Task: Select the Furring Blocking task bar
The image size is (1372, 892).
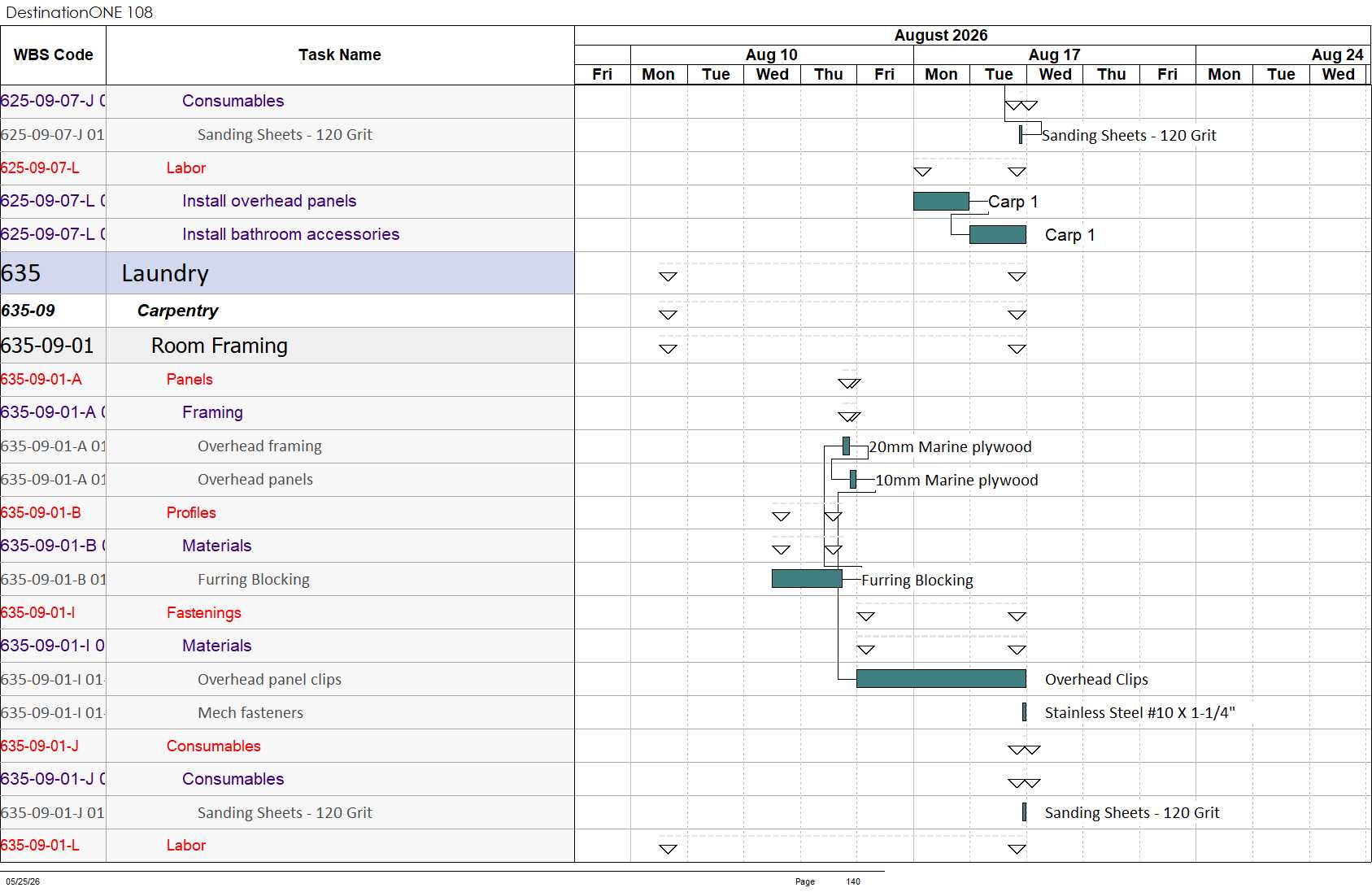Action: point(807,579)
